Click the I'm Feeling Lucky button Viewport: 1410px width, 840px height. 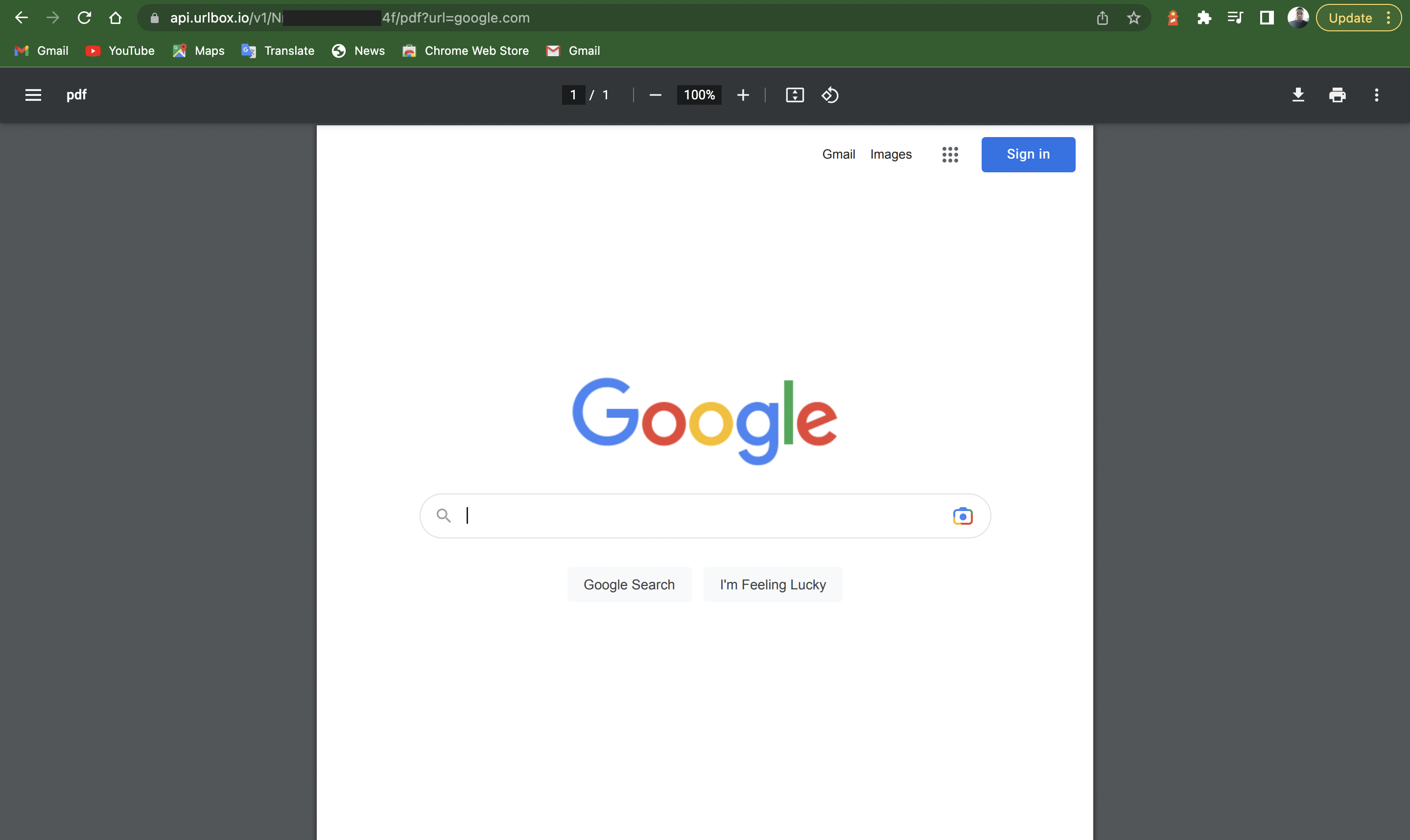pos(772,584)
